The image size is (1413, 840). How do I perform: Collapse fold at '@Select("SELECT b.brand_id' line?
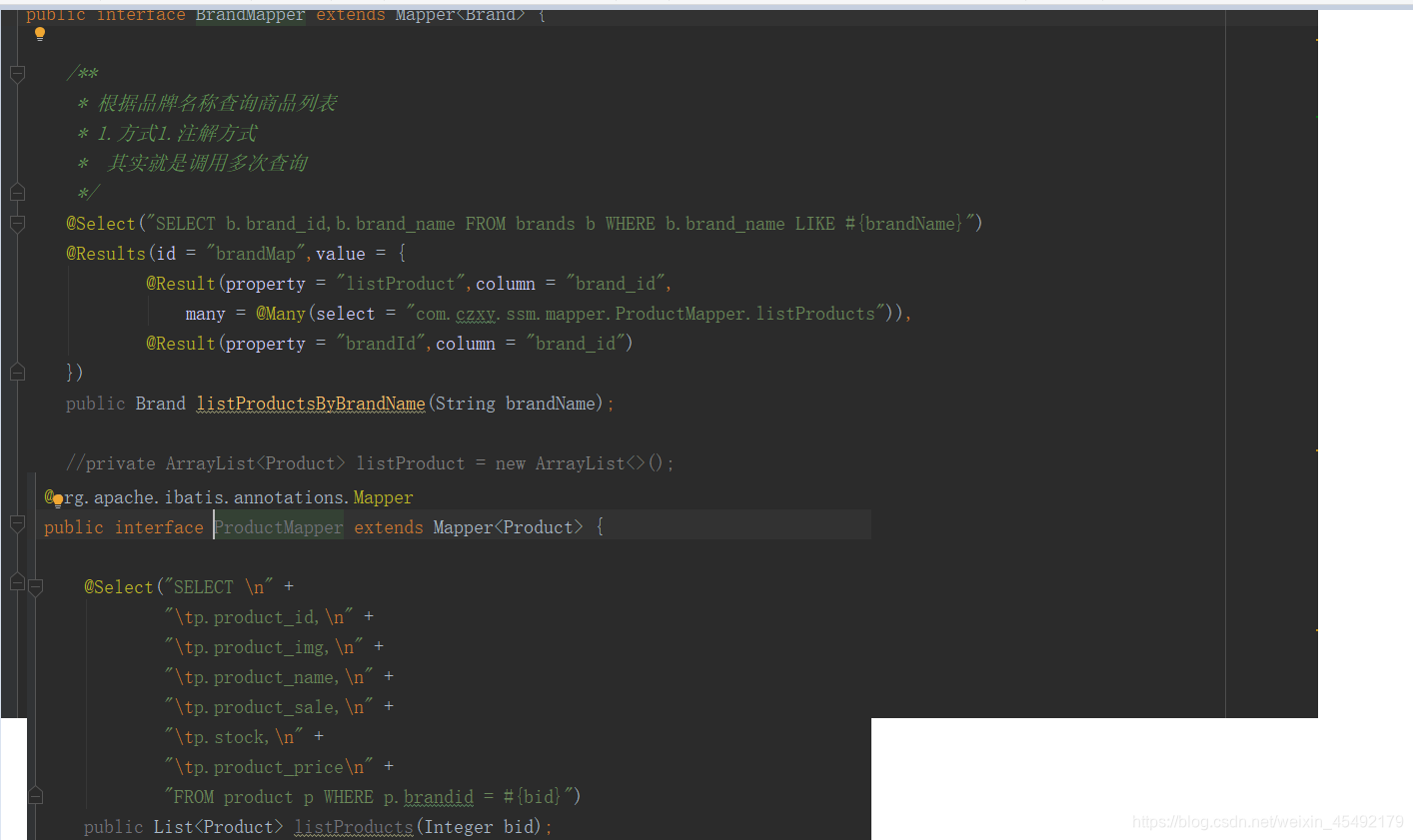click(x=17, y=223)
